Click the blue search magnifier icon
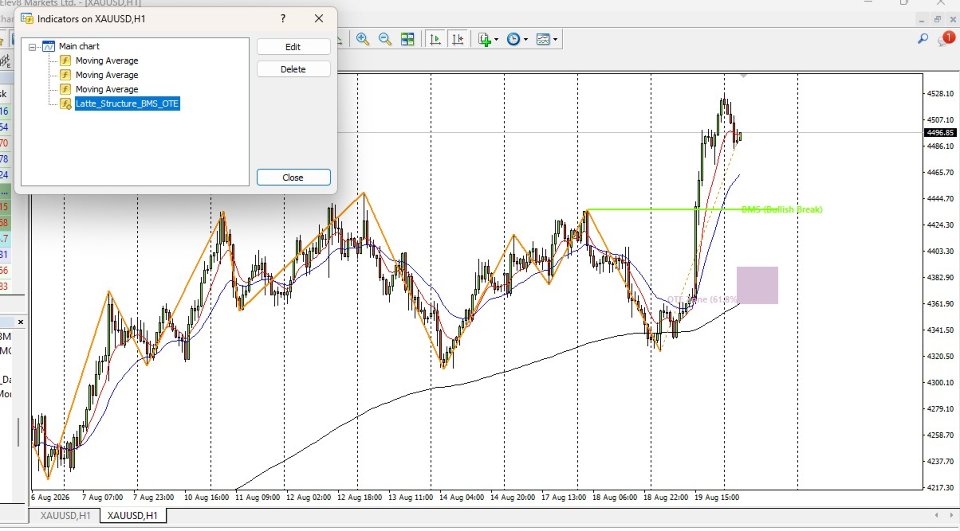 923,39
